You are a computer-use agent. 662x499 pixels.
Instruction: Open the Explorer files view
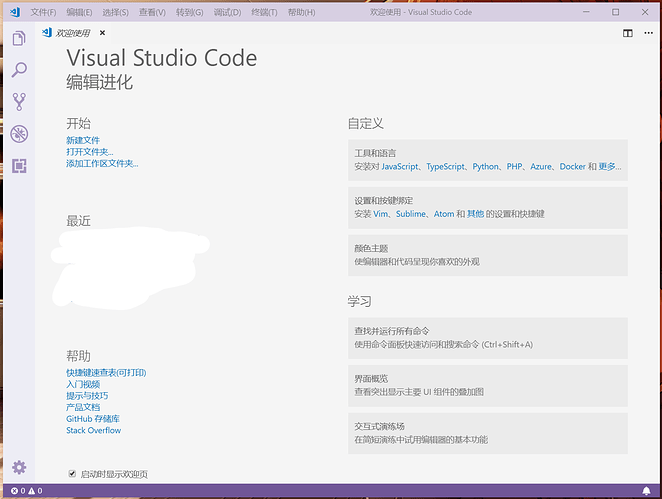pos(19,38)
